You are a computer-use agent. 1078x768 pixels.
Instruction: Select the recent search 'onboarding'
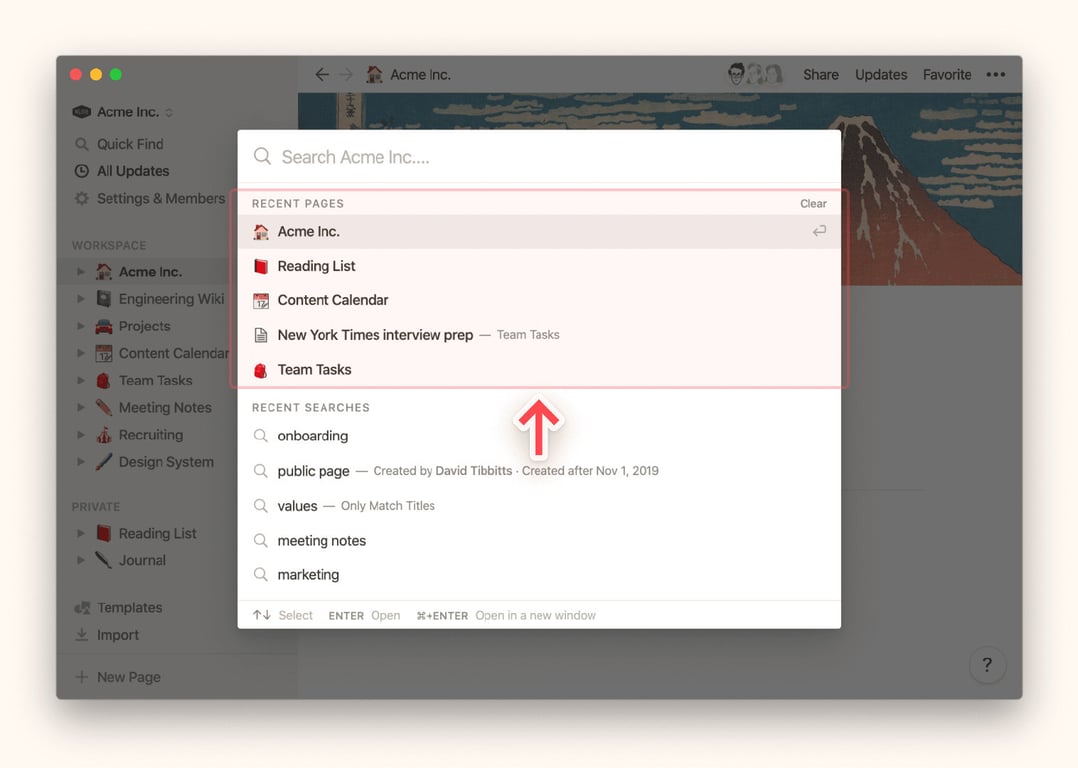pyautogui.click(x=312, y=436)
